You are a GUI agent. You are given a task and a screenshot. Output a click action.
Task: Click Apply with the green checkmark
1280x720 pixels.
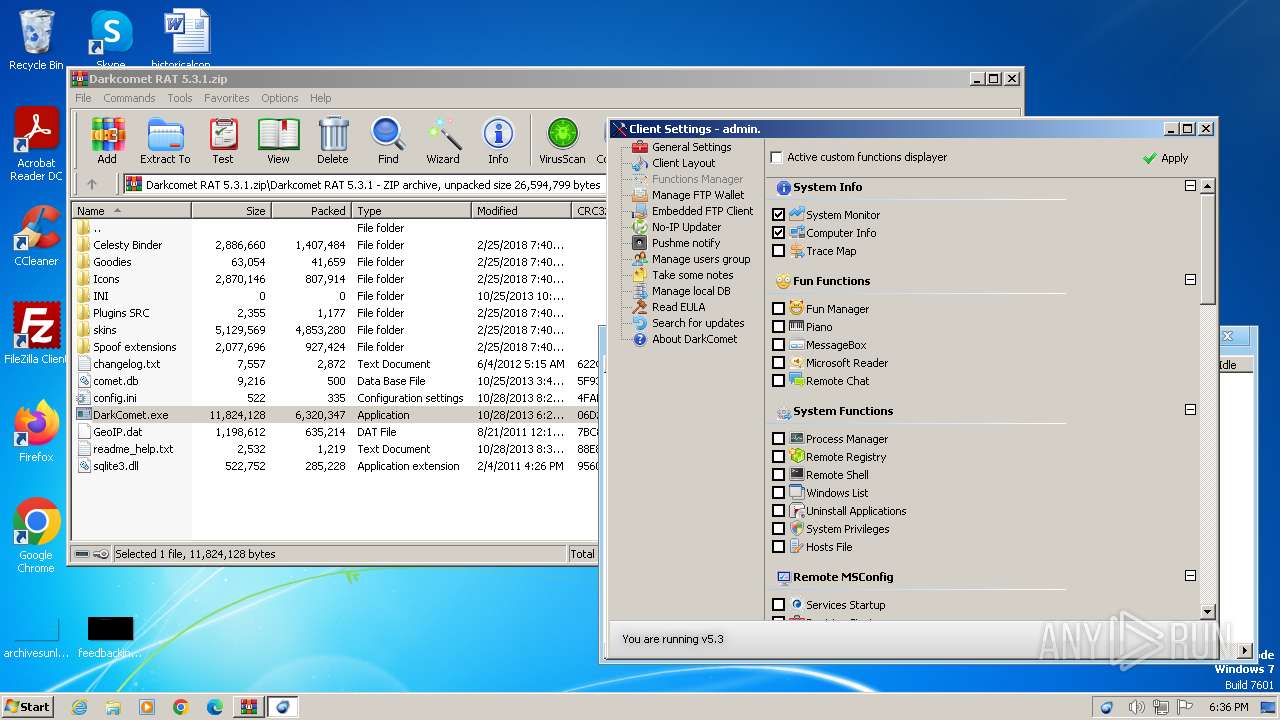pos(1166,158)
